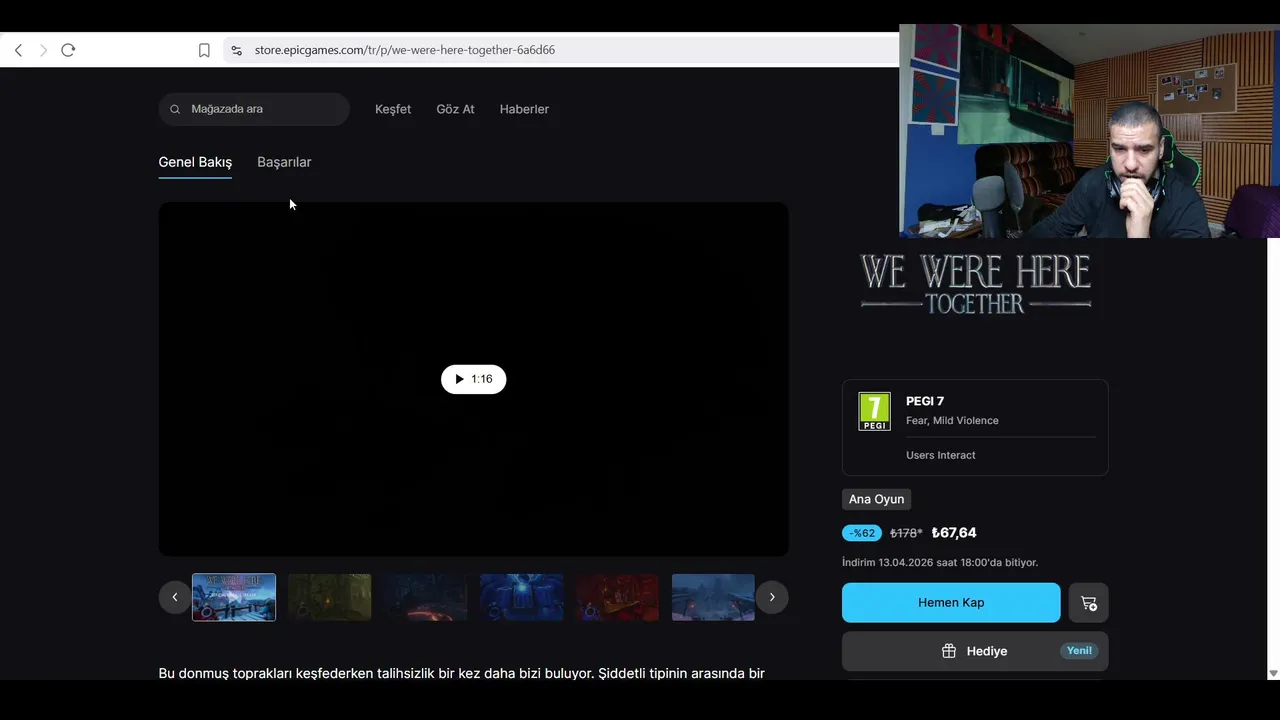Select the third dark screenshot thumbnail
Viewport: 1280px width, 720px height.
[x=426, y=597]
